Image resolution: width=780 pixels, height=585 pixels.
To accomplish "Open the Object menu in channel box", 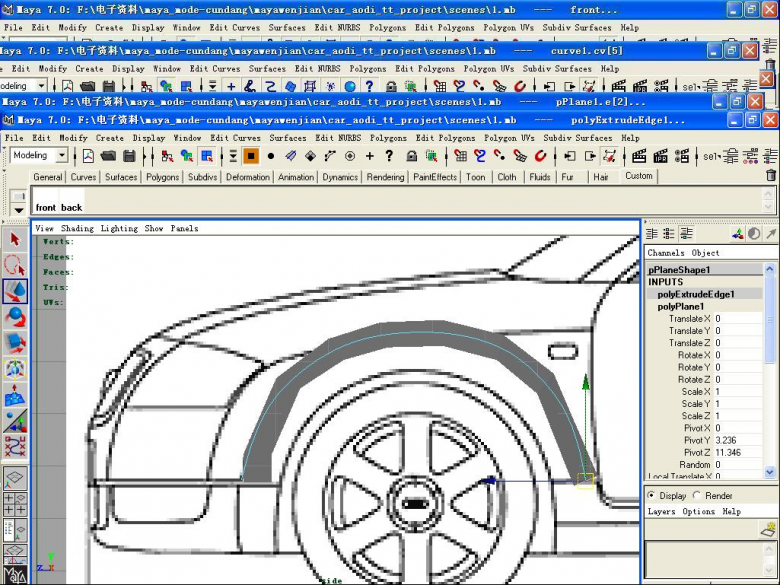I will point(705,253).
